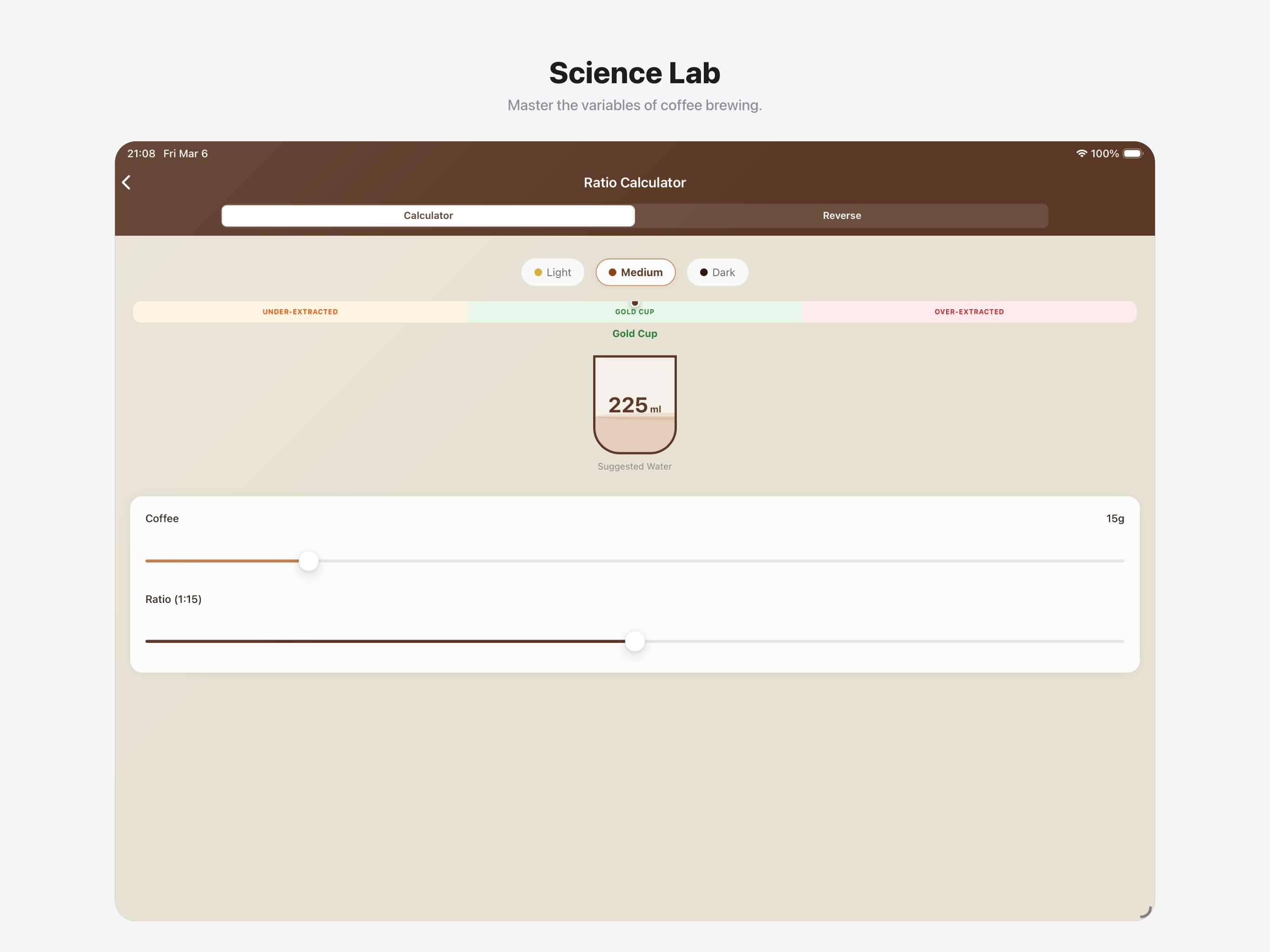Select the Medium roast option

pyautogui.click(x=635, y=272)
